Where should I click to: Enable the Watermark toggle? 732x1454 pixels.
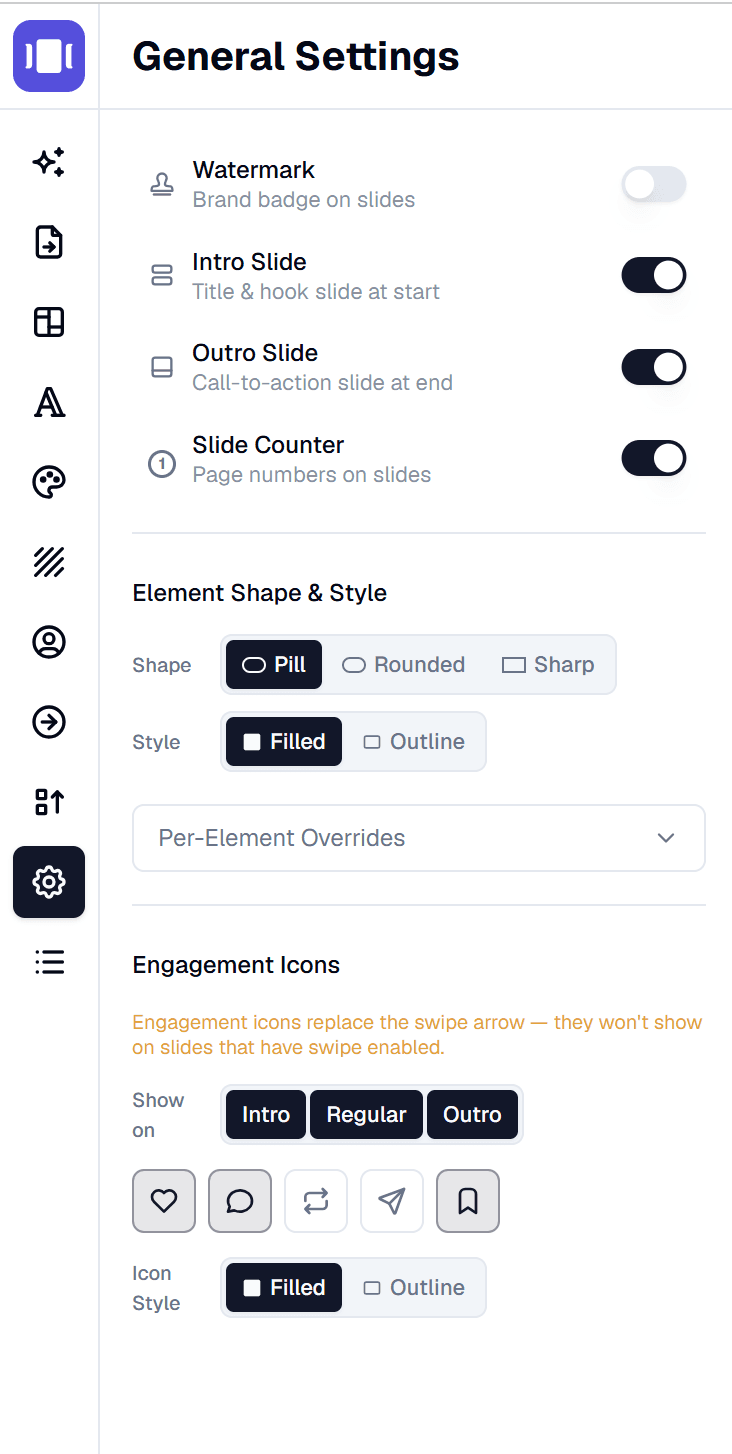pyautogui.click(x=654, y=184)
